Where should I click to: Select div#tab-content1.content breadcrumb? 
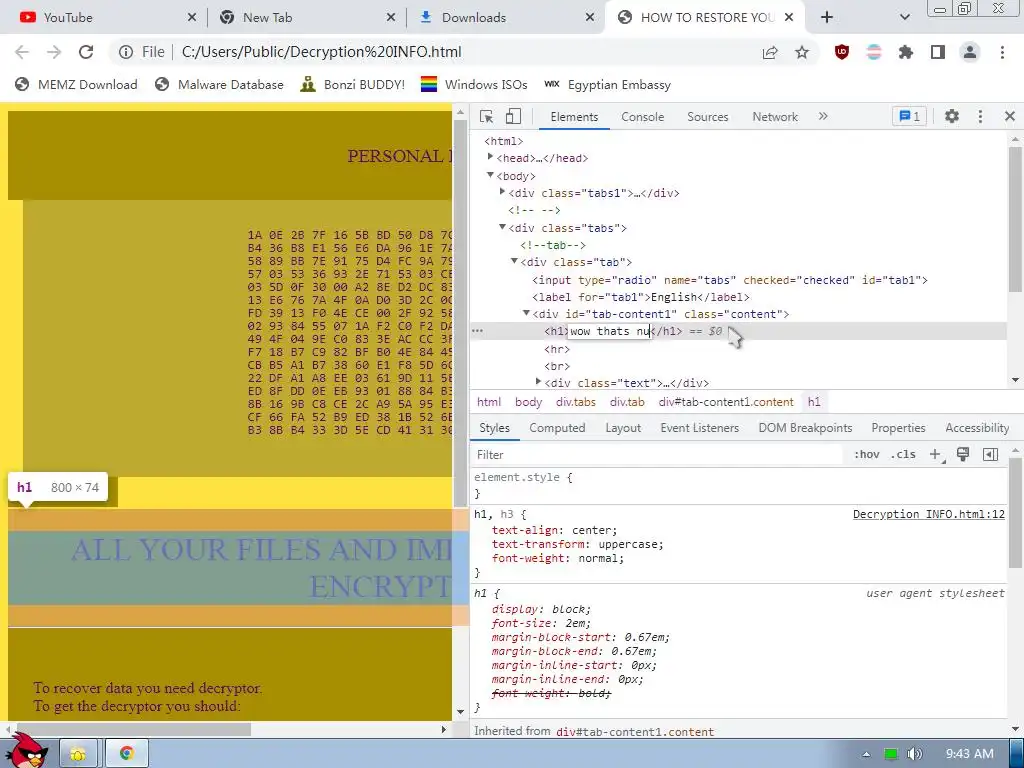(726, 402)
